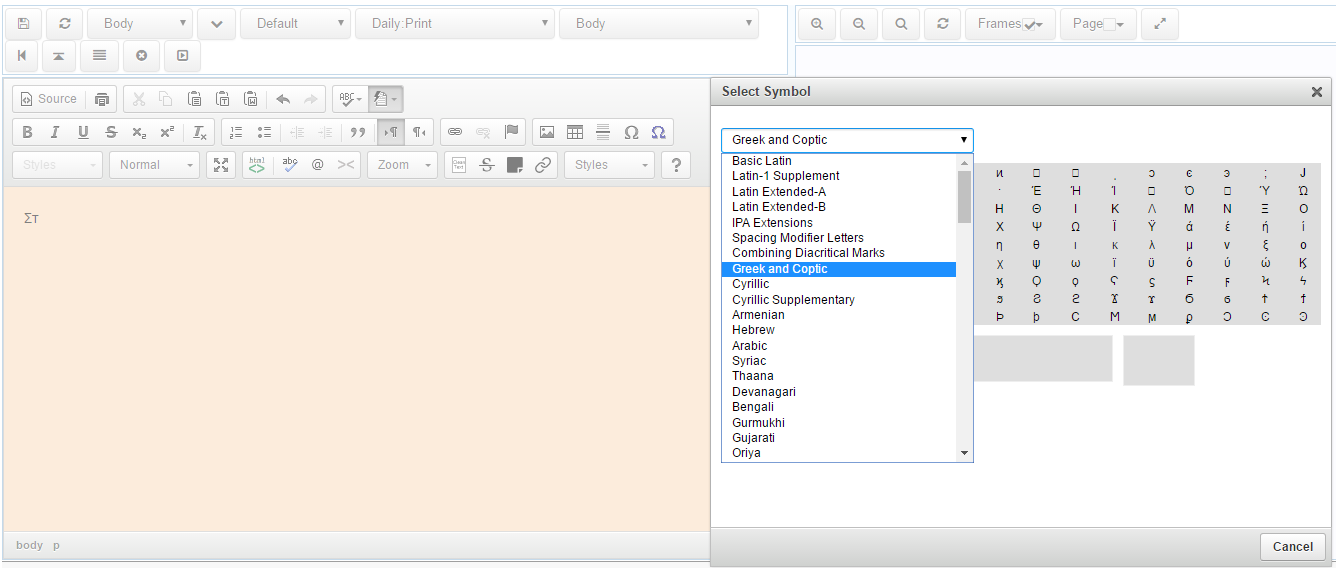Click the expand-arrows icon in preview toolbar
The image size is (1336, 568).
[x=1160, y=24]
